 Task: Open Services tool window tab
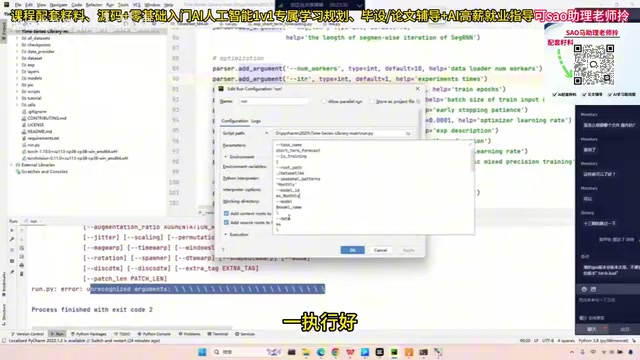point(245,334)
